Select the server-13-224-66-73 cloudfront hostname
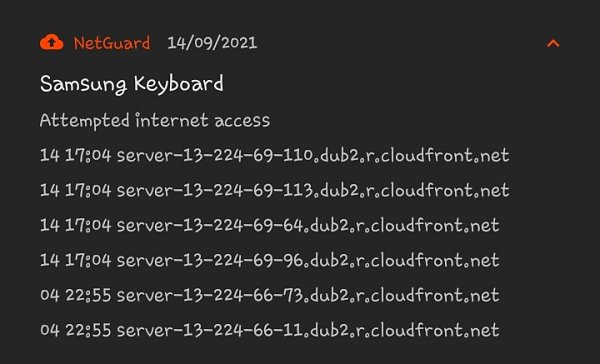This screenshot has width=600, height=364. pos(308,295)
